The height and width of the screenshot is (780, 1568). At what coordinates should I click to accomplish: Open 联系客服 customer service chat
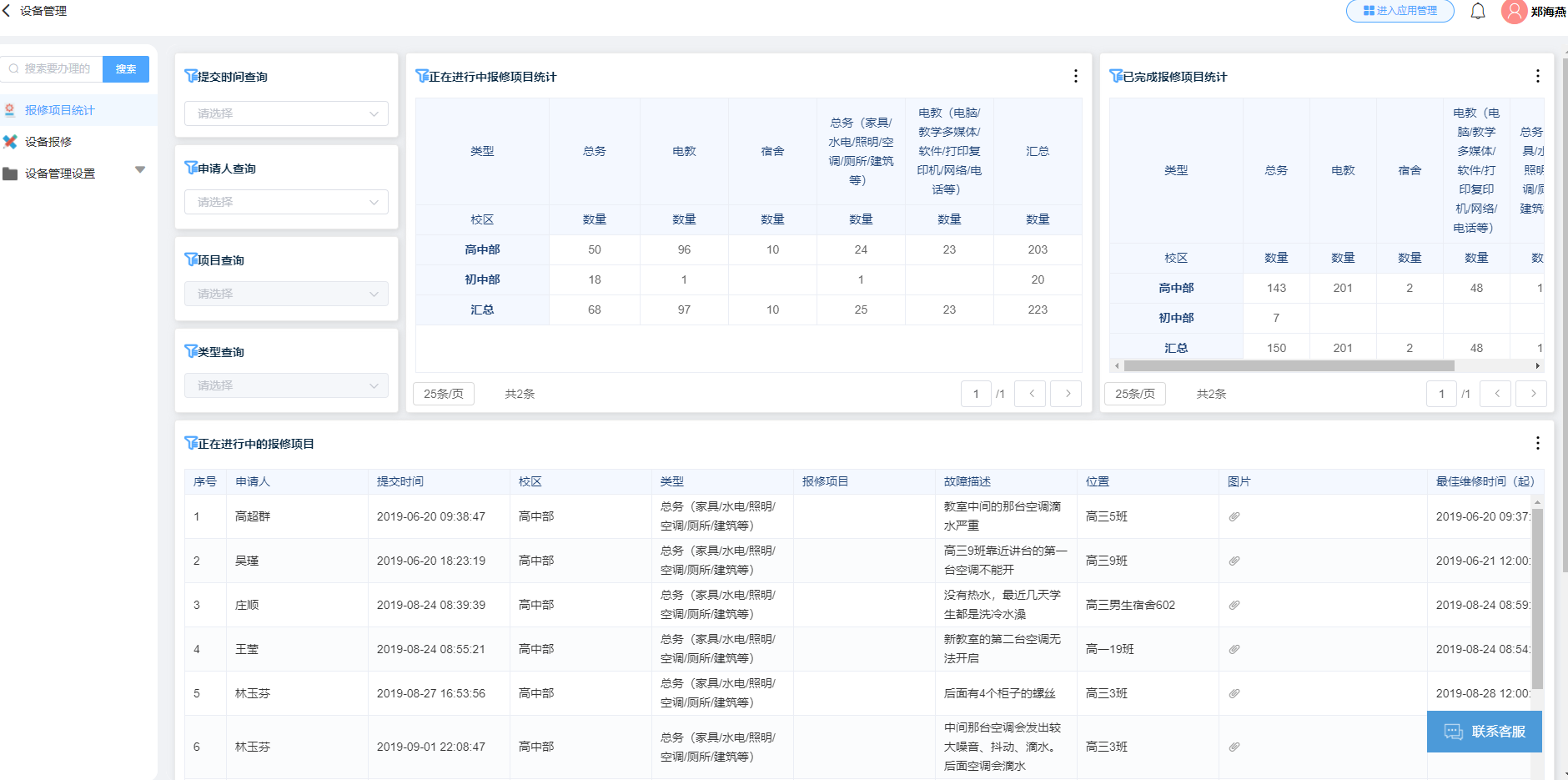coord(1484,732)
